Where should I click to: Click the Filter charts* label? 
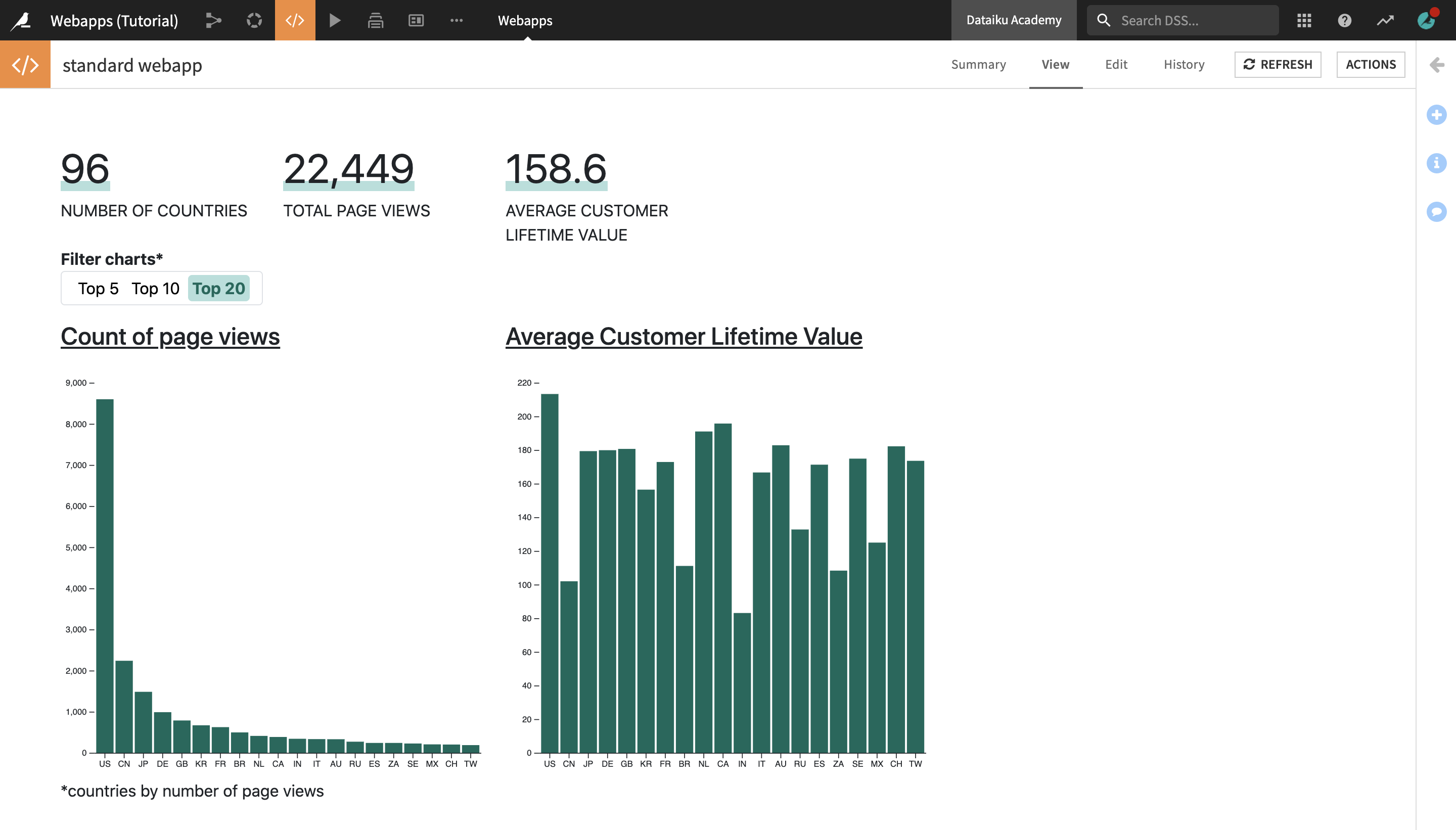point(112,259)
